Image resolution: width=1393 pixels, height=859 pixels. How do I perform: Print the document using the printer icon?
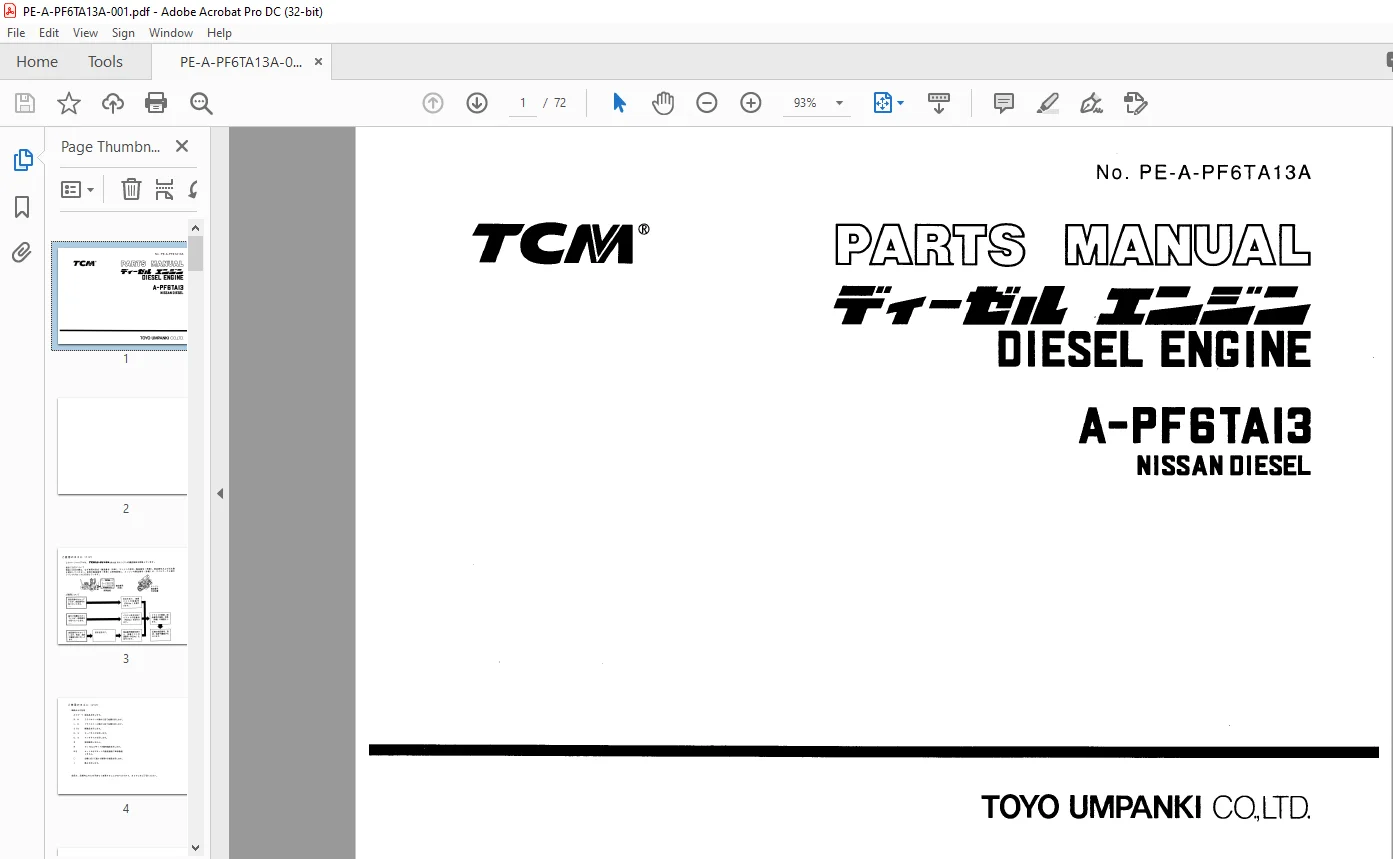(156, 103)
